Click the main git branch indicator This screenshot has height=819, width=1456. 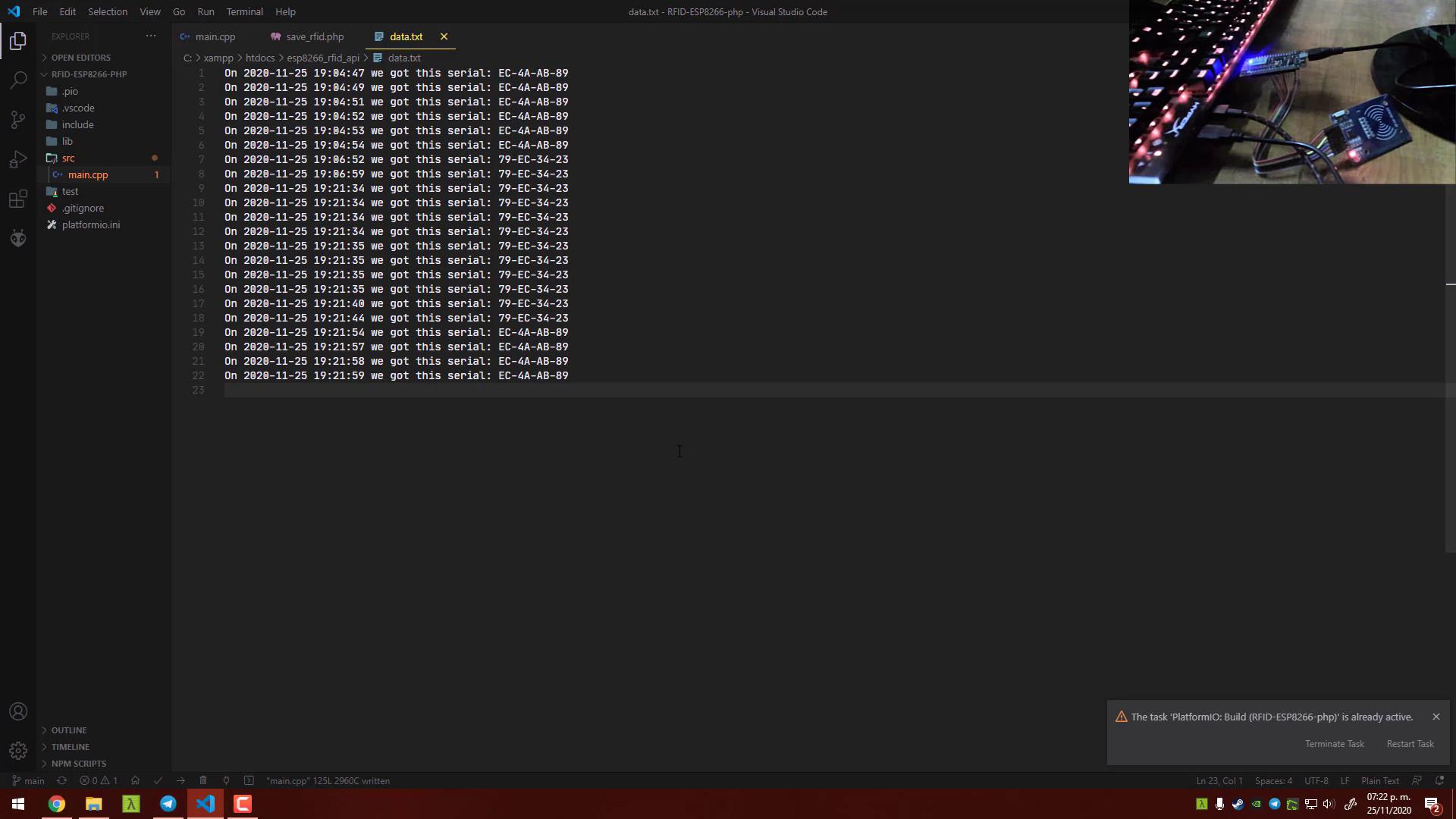click(x=28, y=780)
